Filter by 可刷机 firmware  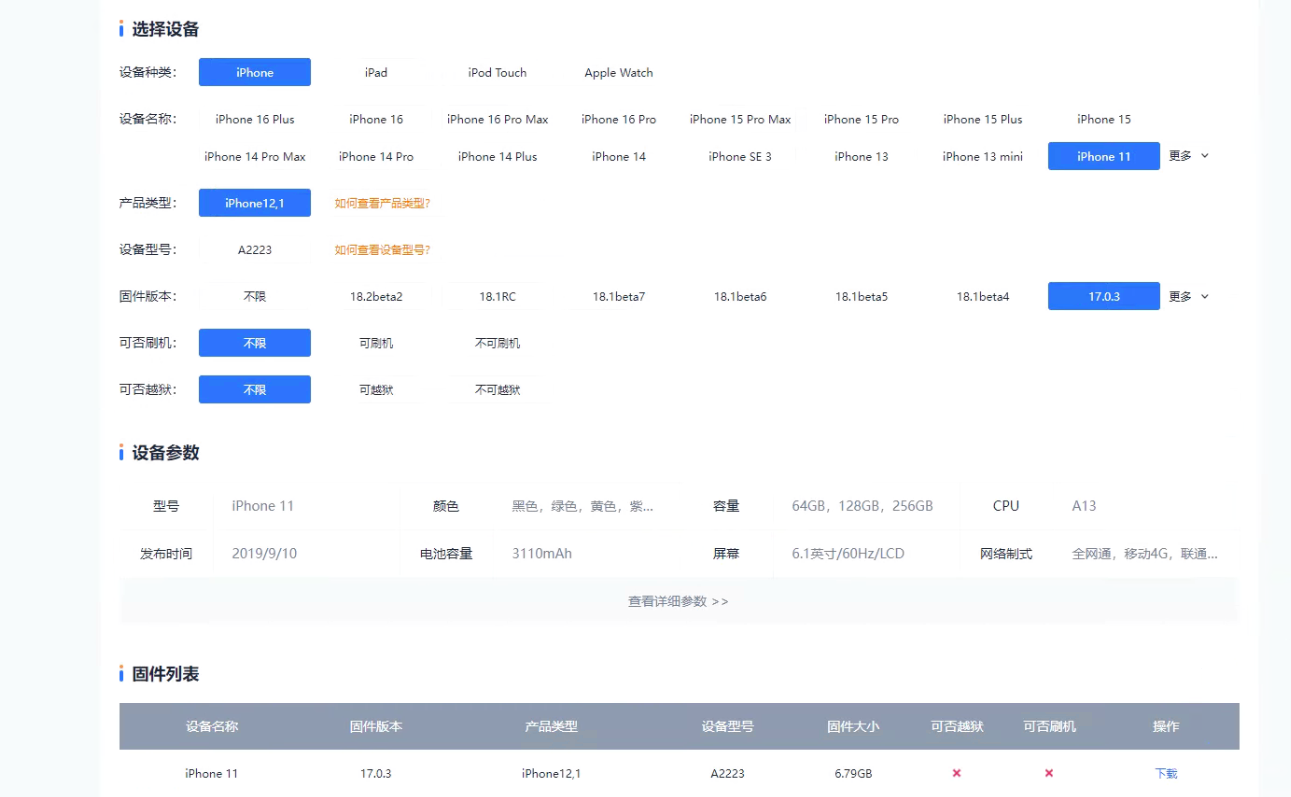click(x=376, y=343)
